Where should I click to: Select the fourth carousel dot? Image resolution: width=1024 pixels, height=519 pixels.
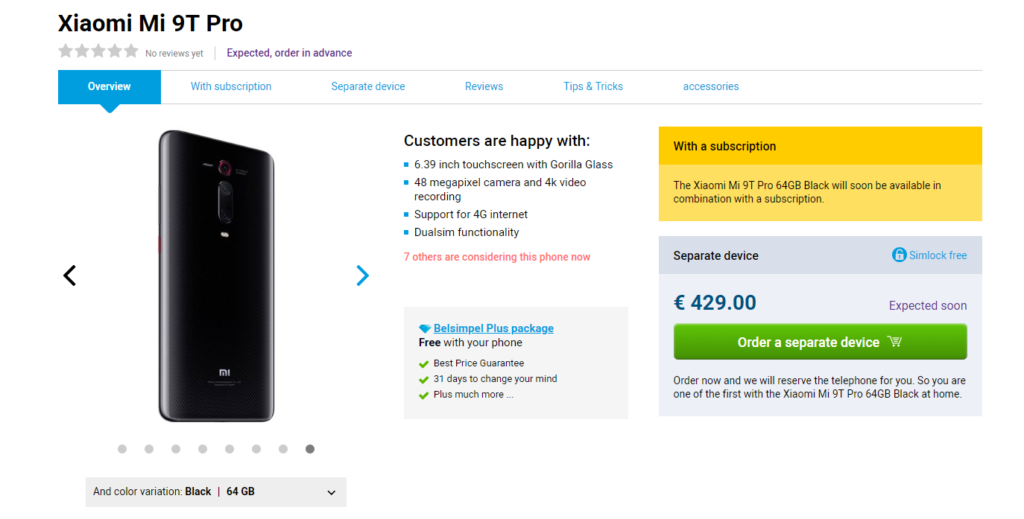202,449
